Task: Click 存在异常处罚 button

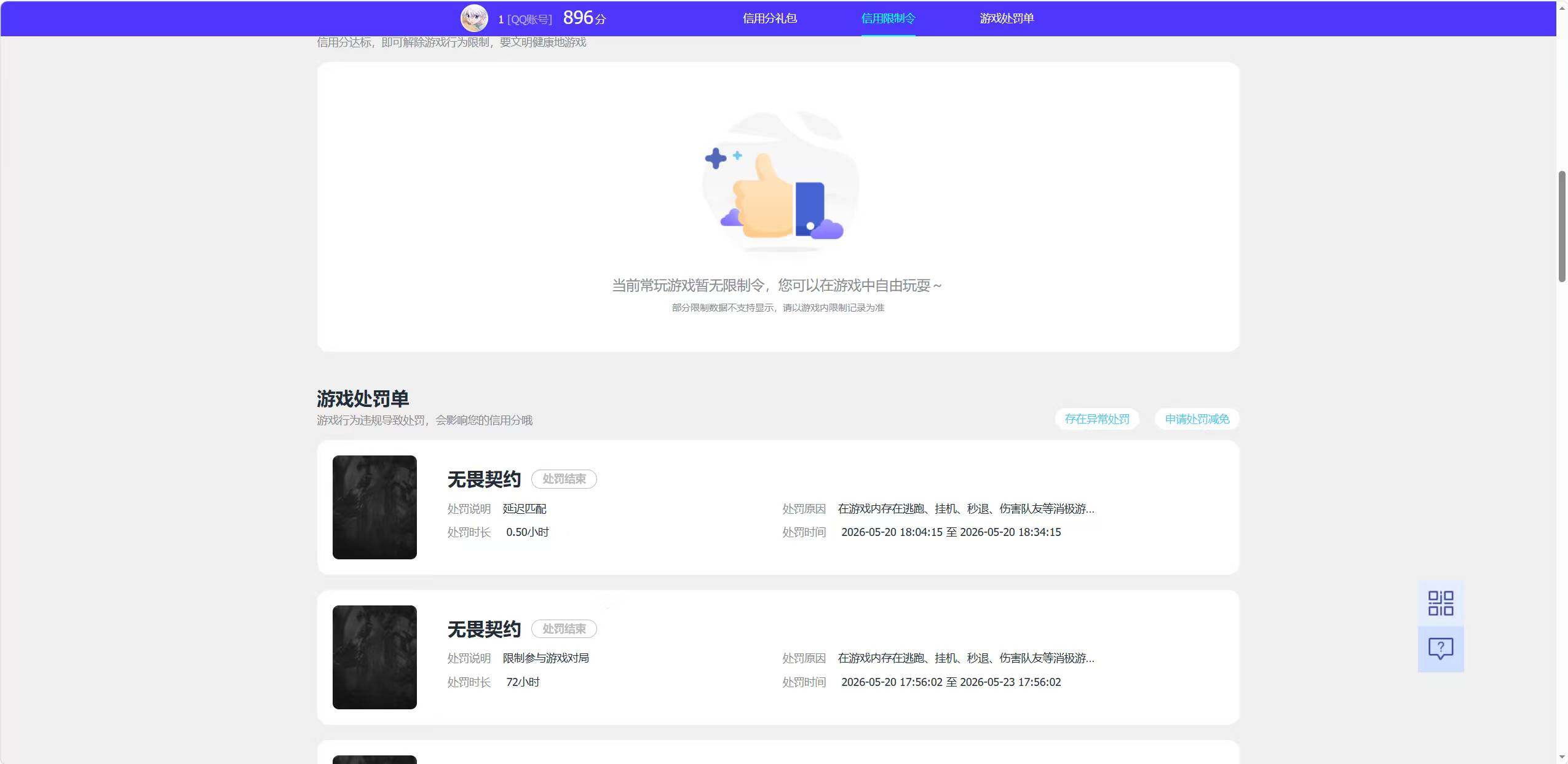Action: coord(1097,419)
